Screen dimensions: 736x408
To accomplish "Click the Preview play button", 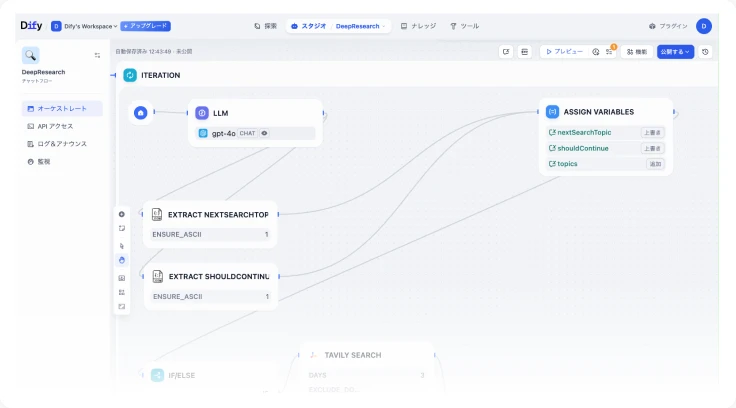I will pyautogui.click(x=565, y=52).
